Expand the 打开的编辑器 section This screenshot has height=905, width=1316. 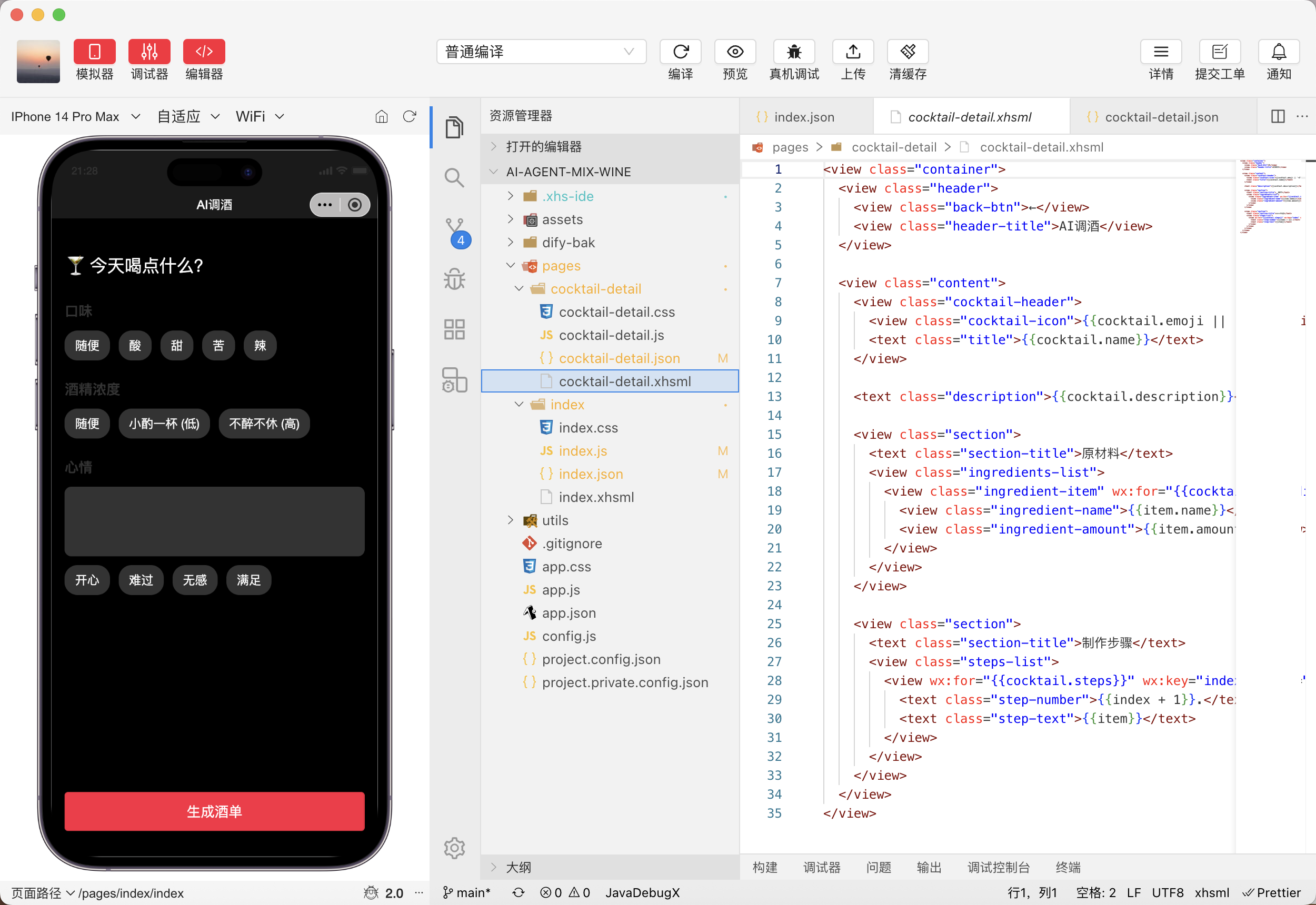click(610, 147)
